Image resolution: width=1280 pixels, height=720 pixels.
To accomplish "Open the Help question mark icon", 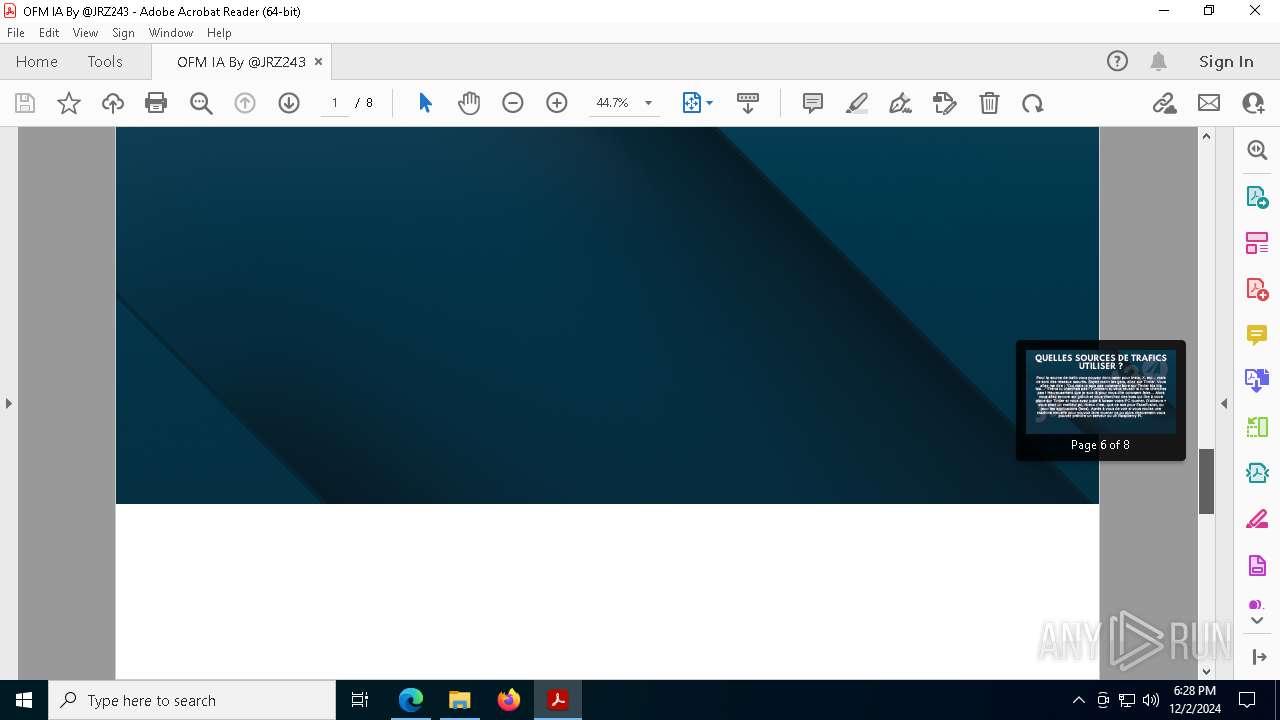I will tap(1117, 61).
